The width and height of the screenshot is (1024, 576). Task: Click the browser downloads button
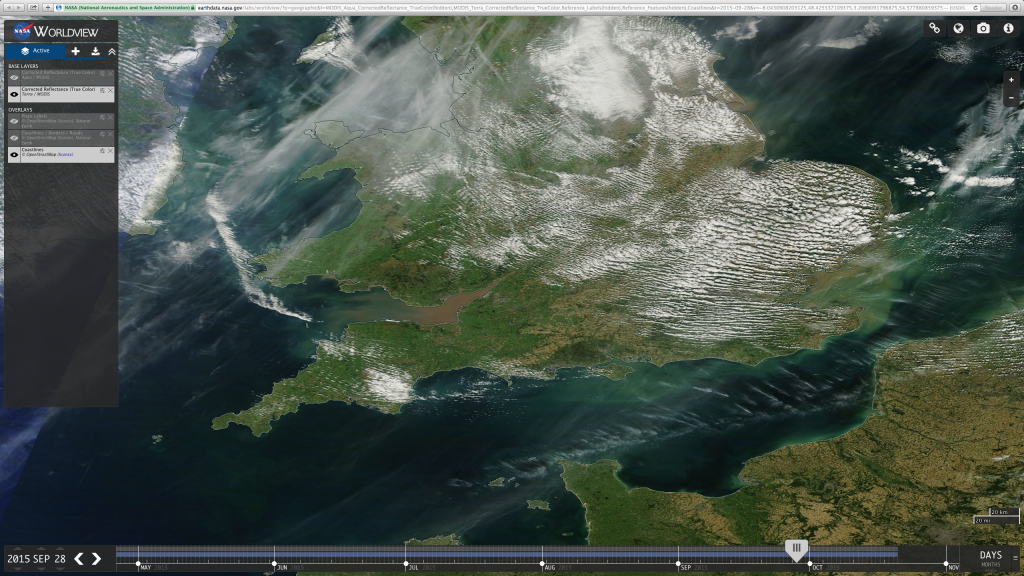[1016, 7]
